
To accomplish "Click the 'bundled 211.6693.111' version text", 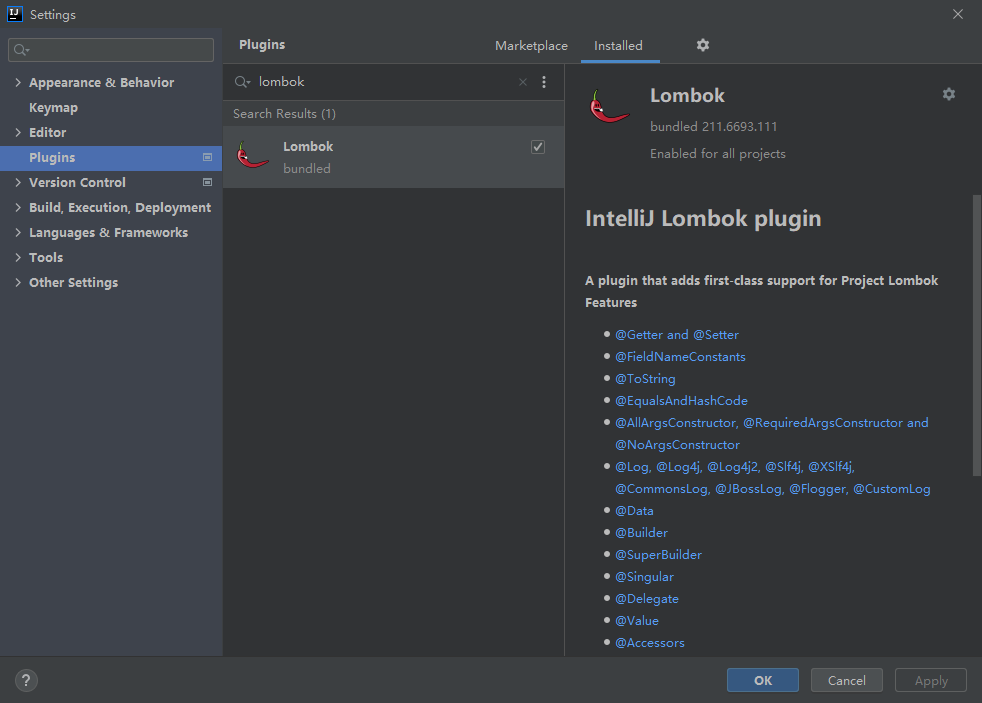I will 713,126.
